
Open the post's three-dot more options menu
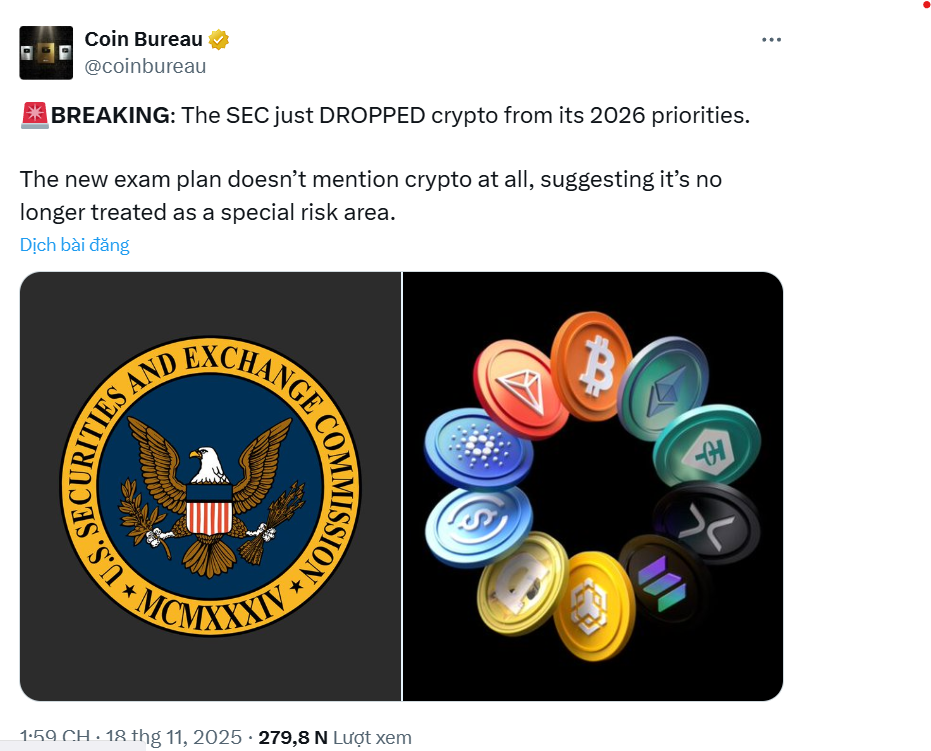771,40
